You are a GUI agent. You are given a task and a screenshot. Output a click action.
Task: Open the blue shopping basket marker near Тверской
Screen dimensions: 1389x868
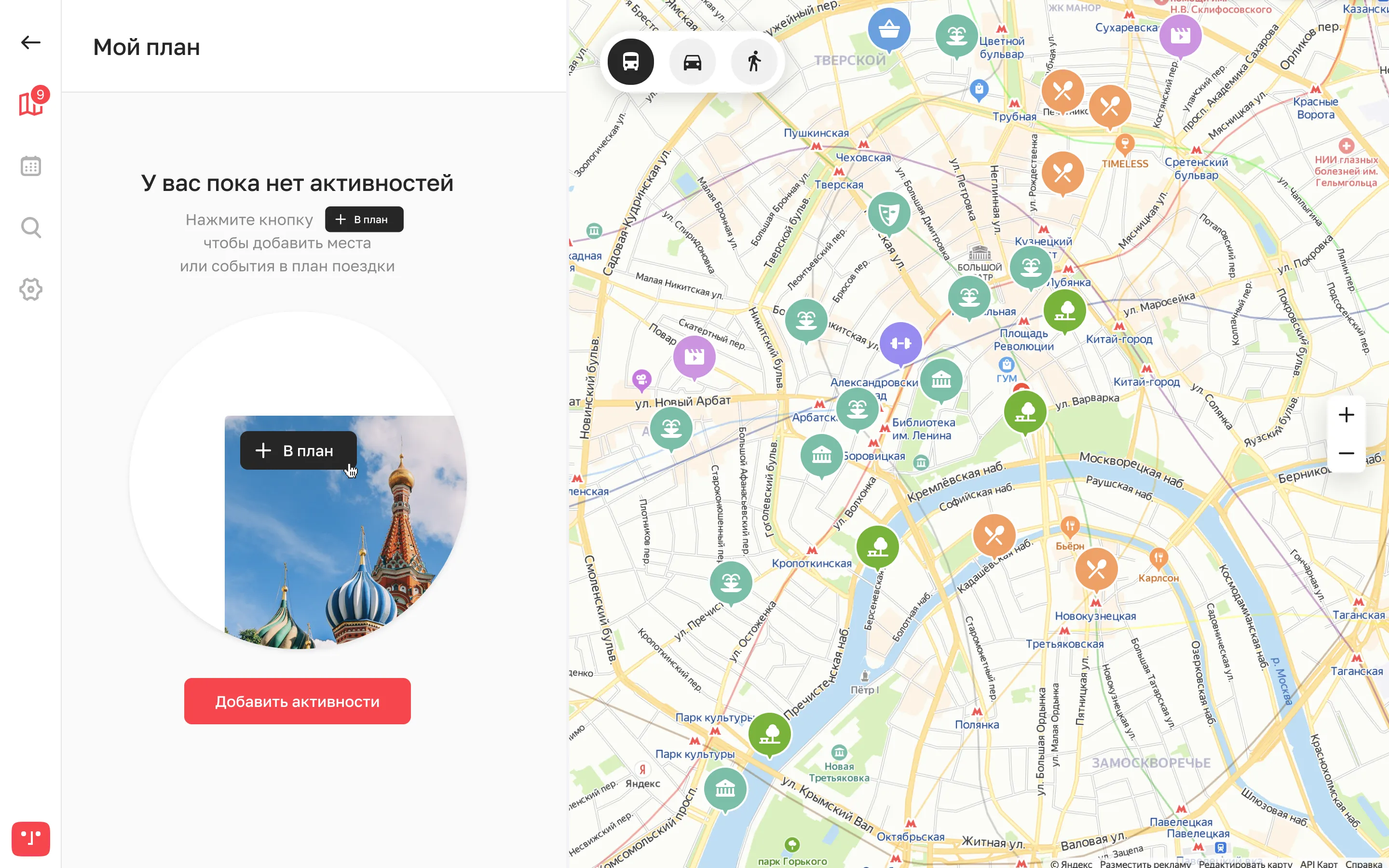point(889,30)
